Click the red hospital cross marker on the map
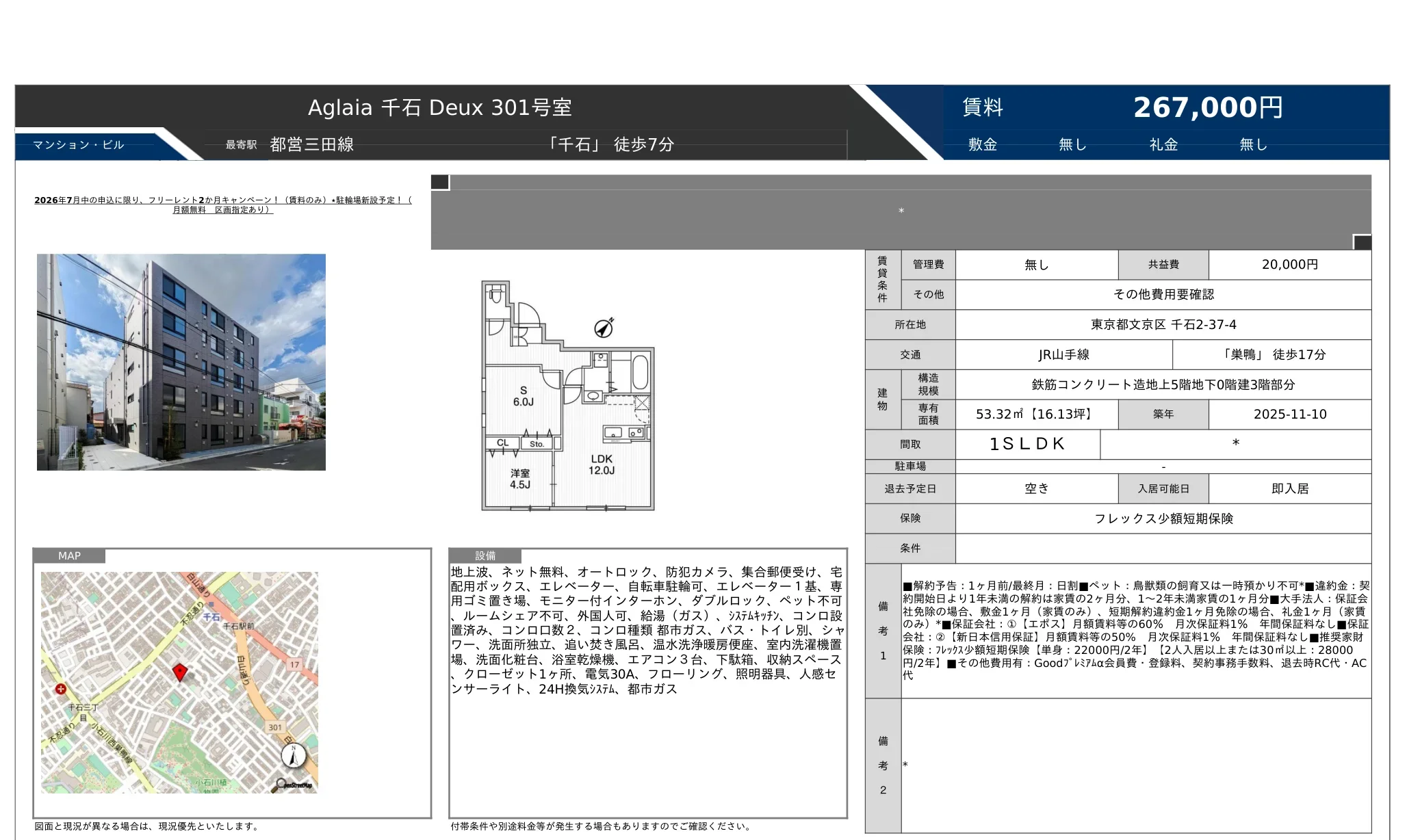1407x840 pixels. click(x=61, y=689)
